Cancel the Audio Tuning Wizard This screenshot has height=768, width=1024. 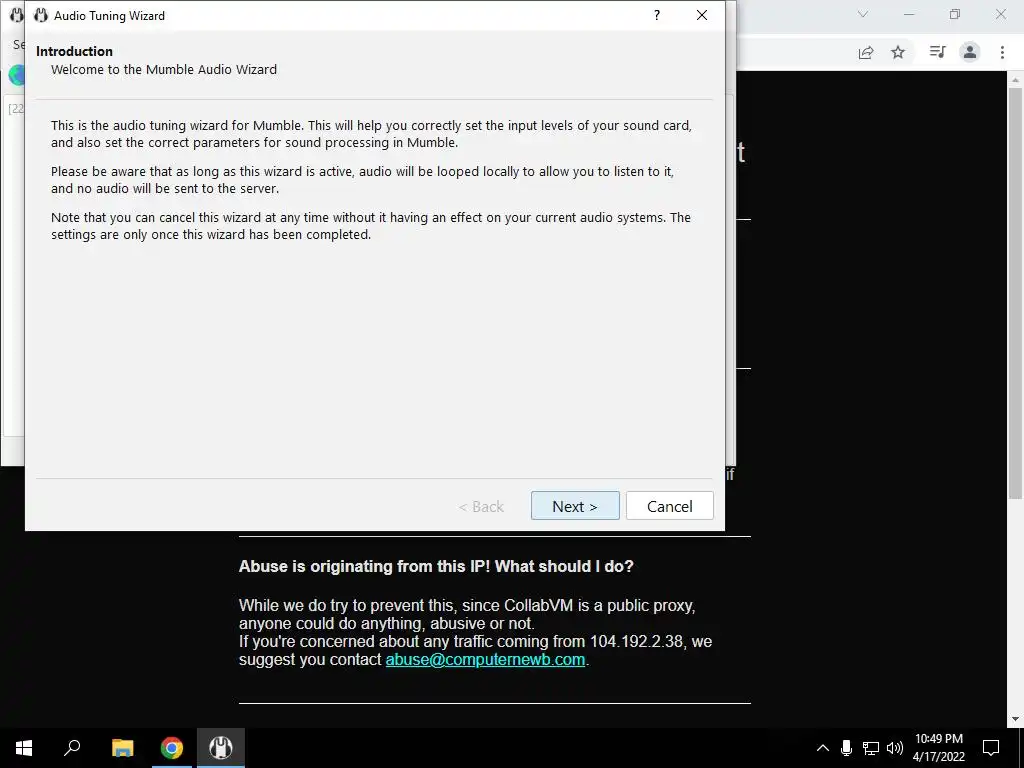(x=669, y=506)
